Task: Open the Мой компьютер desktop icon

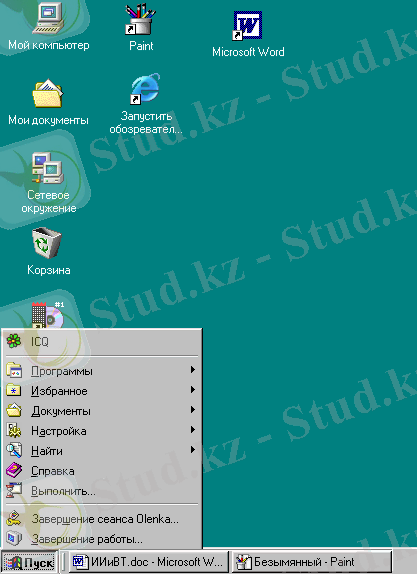Action: 48,19
